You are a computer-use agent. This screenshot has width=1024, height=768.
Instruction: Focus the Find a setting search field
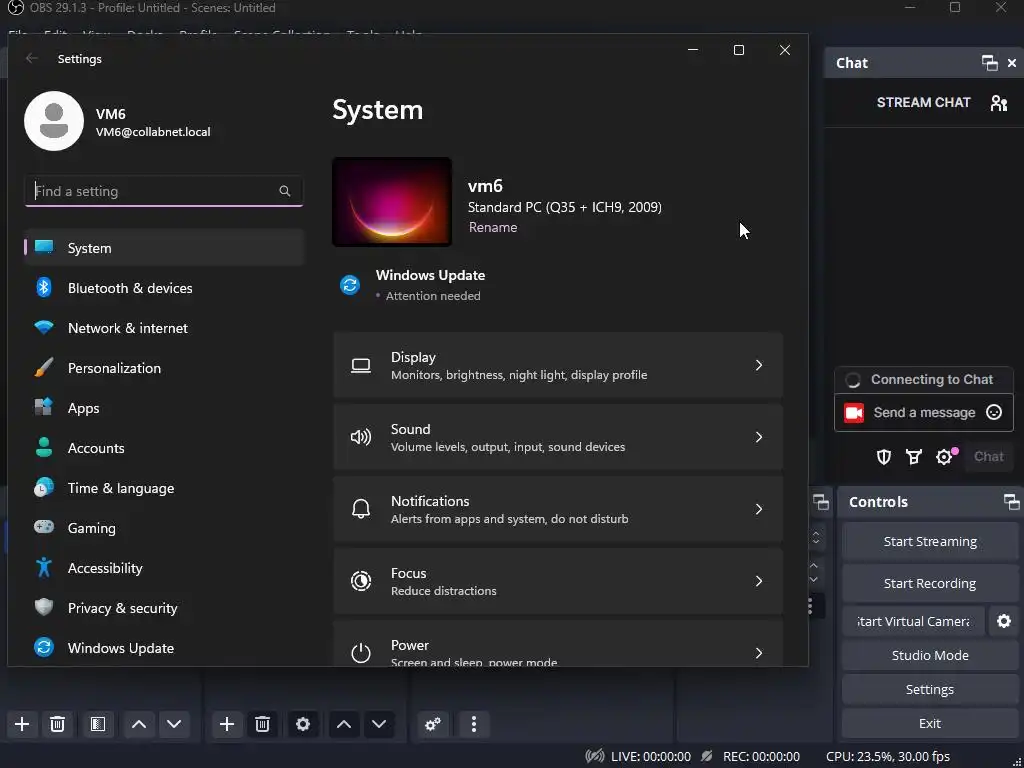tap(164, 191)
